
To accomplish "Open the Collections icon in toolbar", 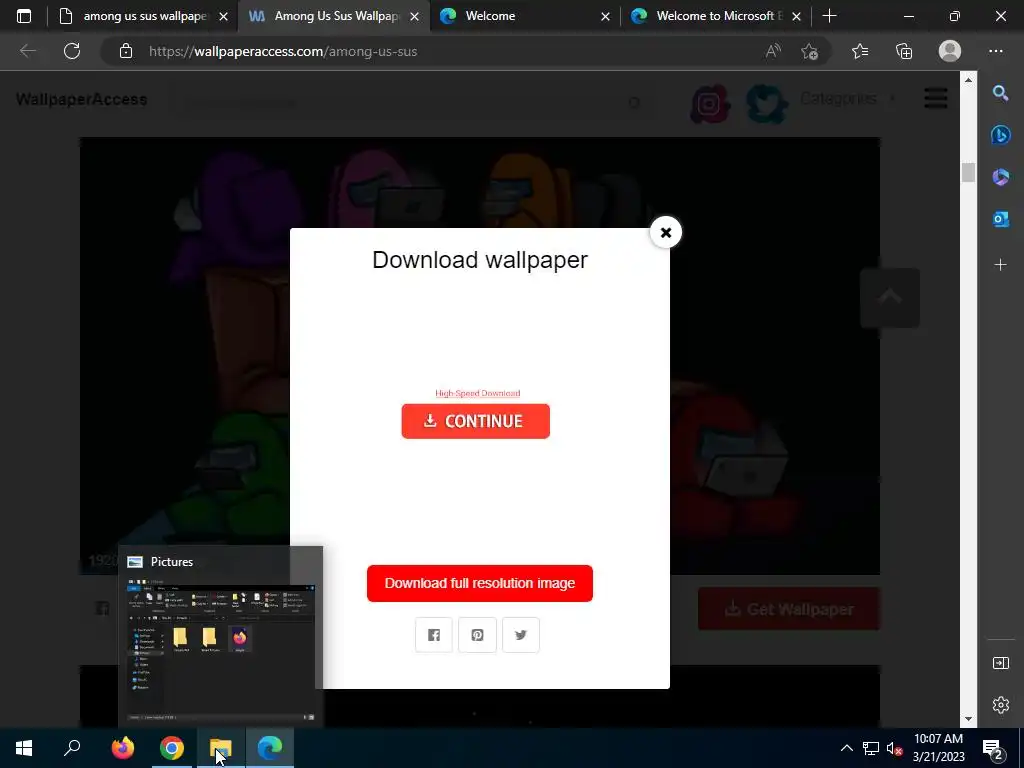I will coord(904,51).
